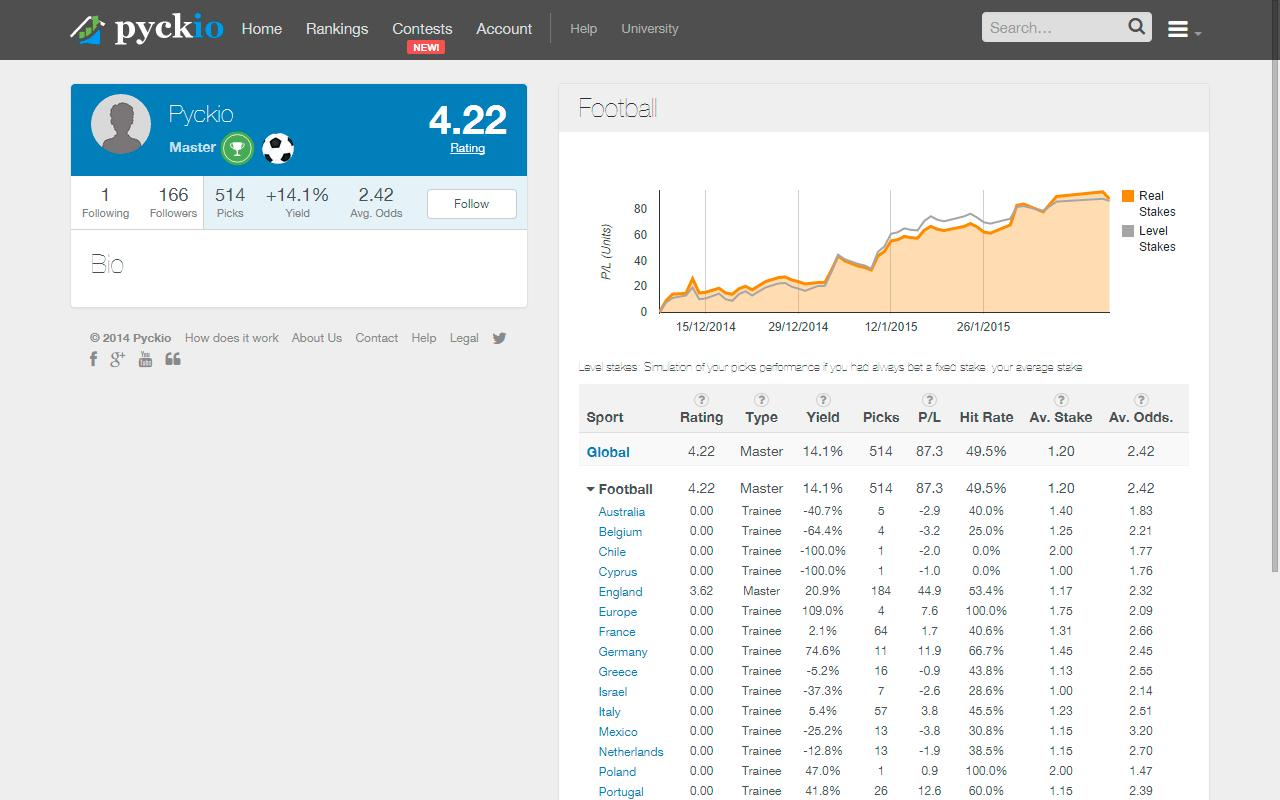
Task: Open the Italy league link
Action: coord(610,712)
